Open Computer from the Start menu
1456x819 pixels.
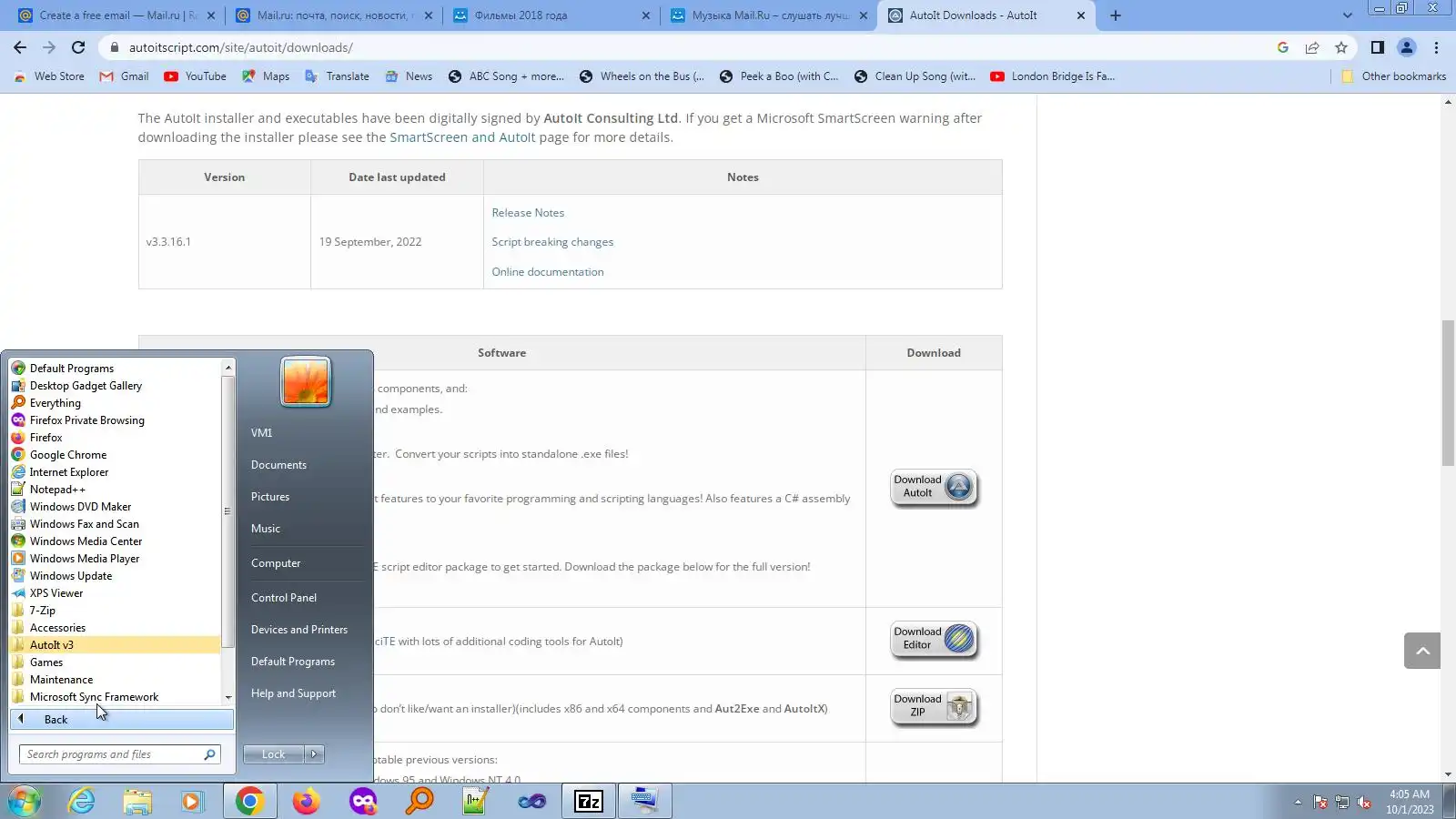pyautogui.click(x=276, y=563)
